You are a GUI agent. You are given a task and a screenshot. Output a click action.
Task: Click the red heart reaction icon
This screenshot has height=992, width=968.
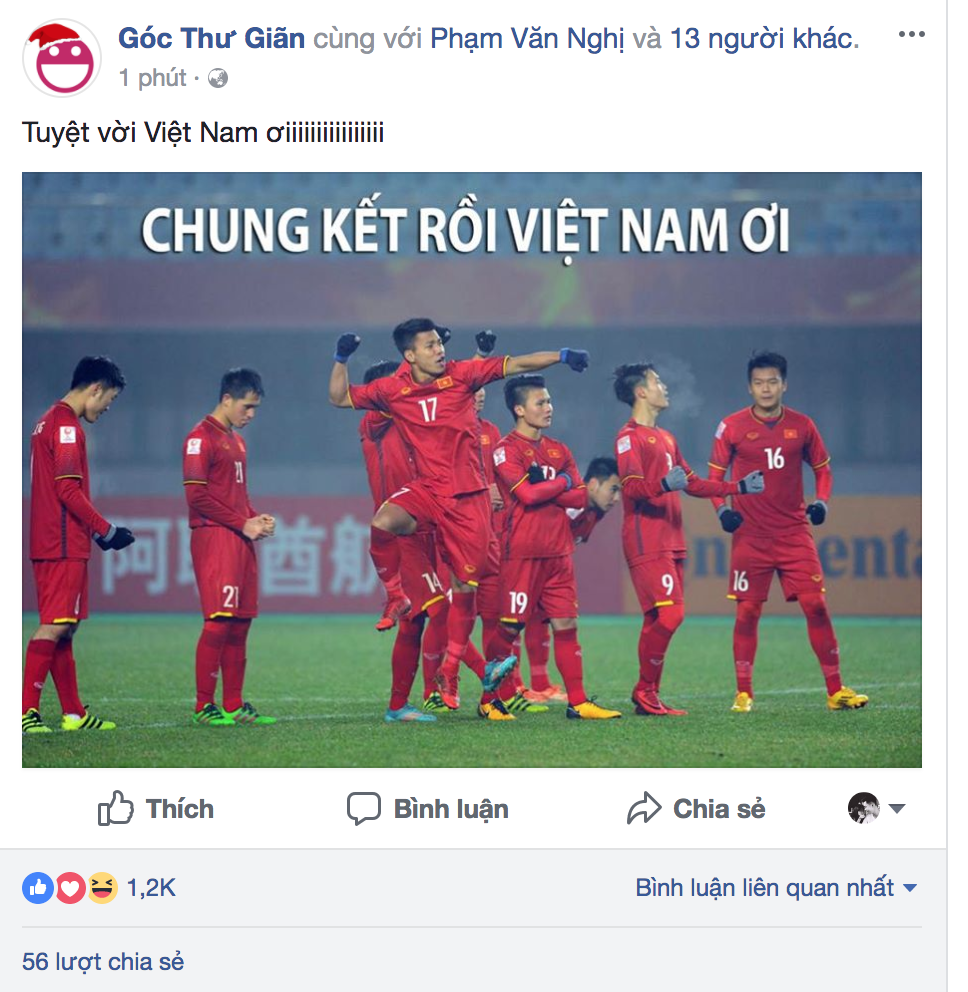click(70, 888)
